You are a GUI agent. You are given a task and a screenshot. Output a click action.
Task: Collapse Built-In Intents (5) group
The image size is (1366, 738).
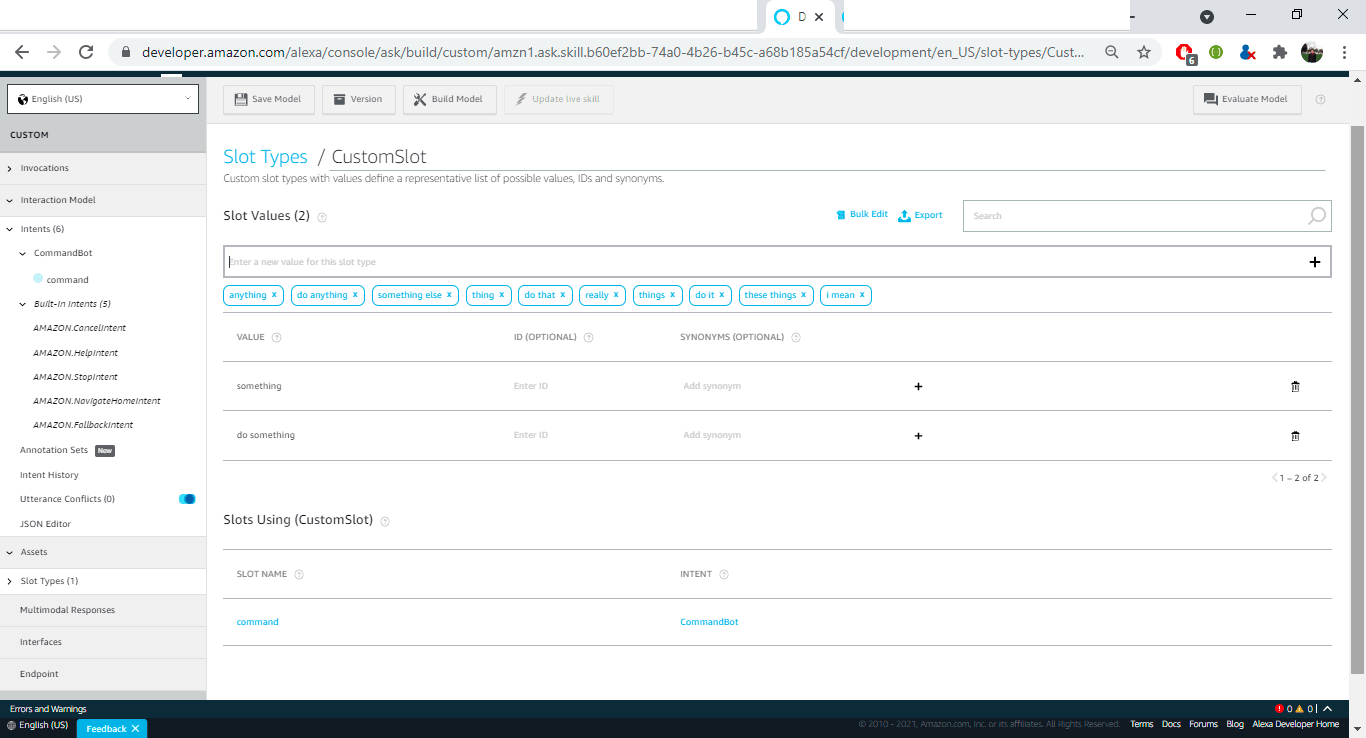coord(23,304)
